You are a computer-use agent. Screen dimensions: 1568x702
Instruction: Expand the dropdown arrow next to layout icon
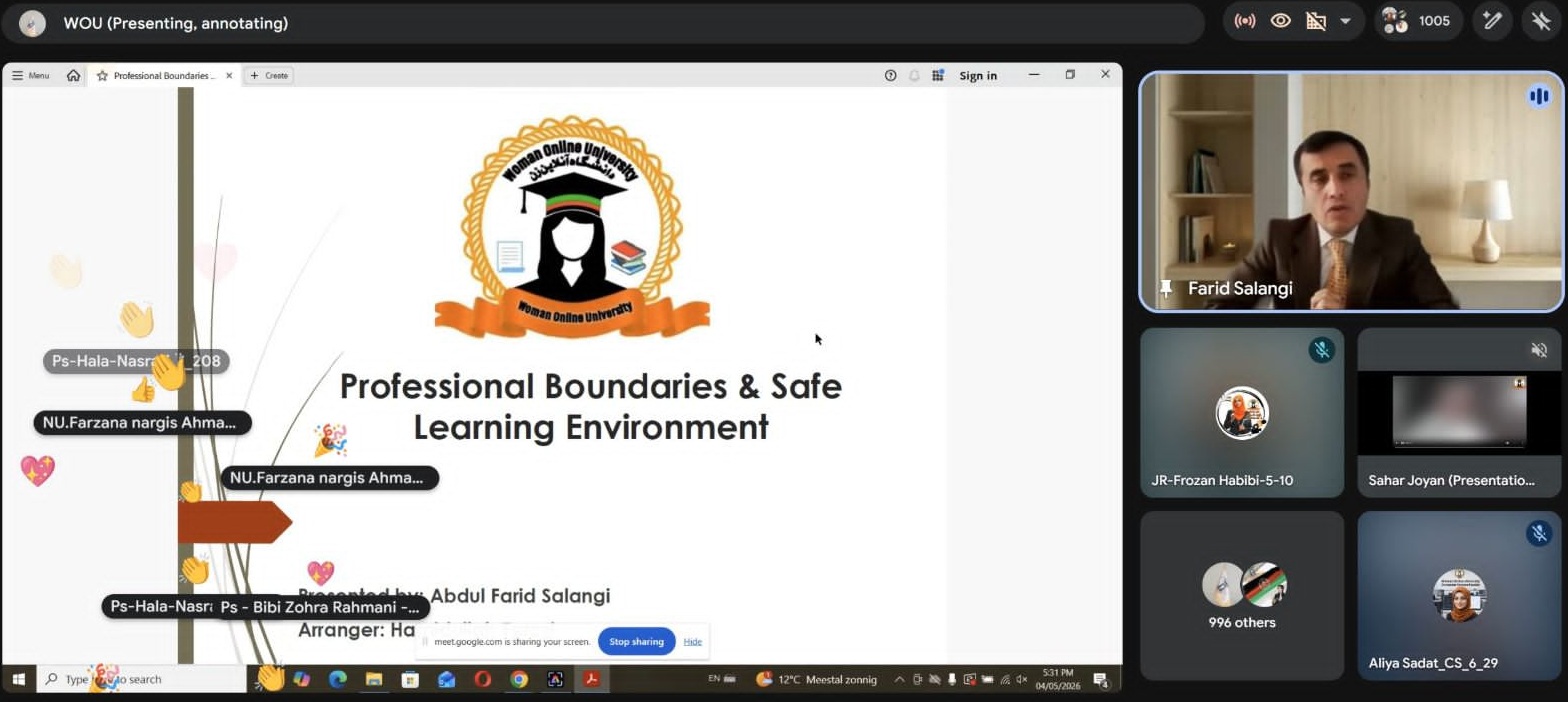(x=1345, y=21)
